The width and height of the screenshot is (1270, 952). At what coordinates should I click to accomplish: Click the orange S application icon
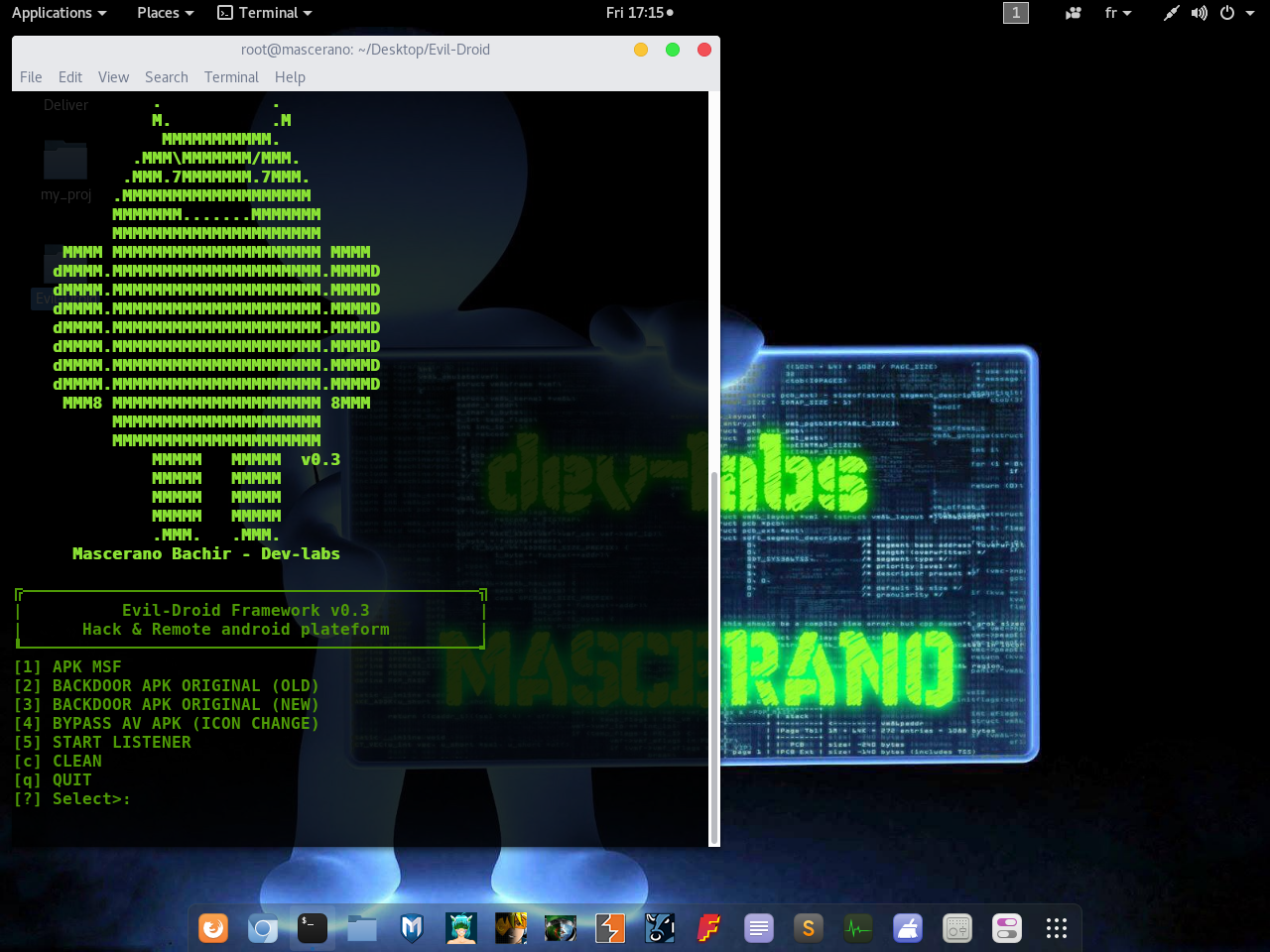point(808,928)
